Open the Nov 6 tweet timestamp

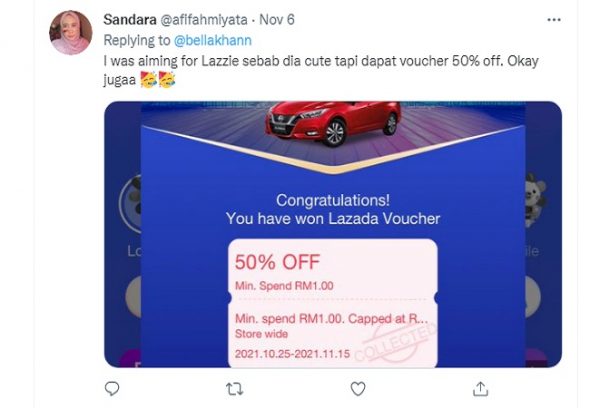[x=277, y=20]
